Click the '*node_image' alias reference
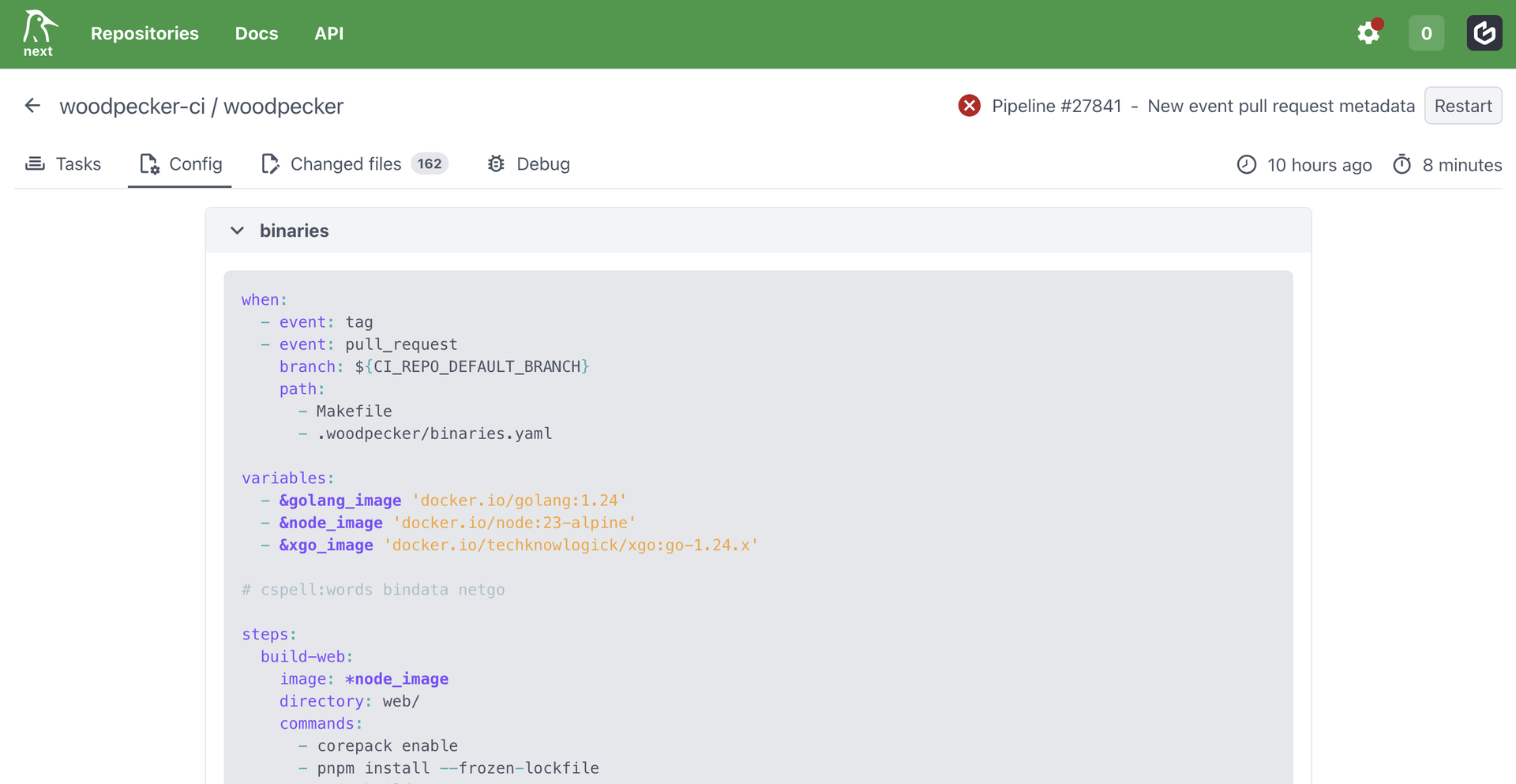 click(x=396, y=679)
